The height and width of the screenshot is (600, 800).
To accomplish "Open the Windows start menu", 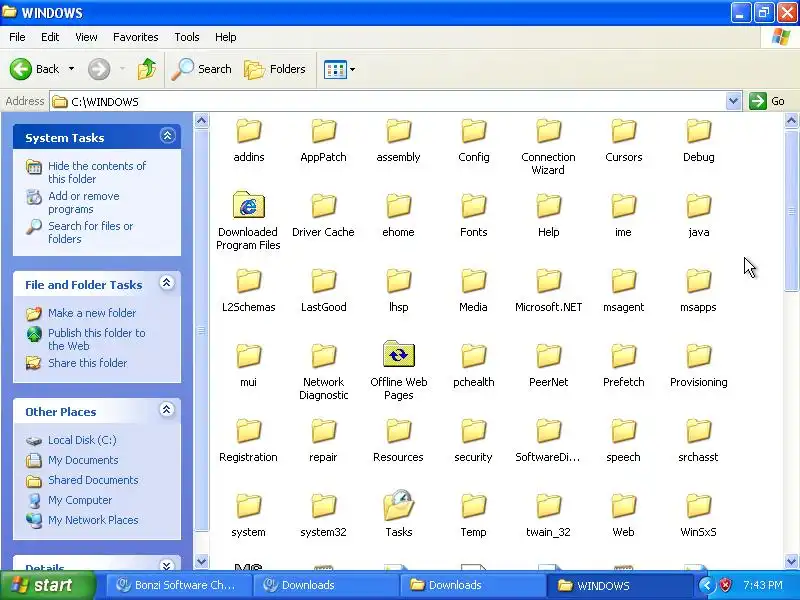I will point(47,585).
